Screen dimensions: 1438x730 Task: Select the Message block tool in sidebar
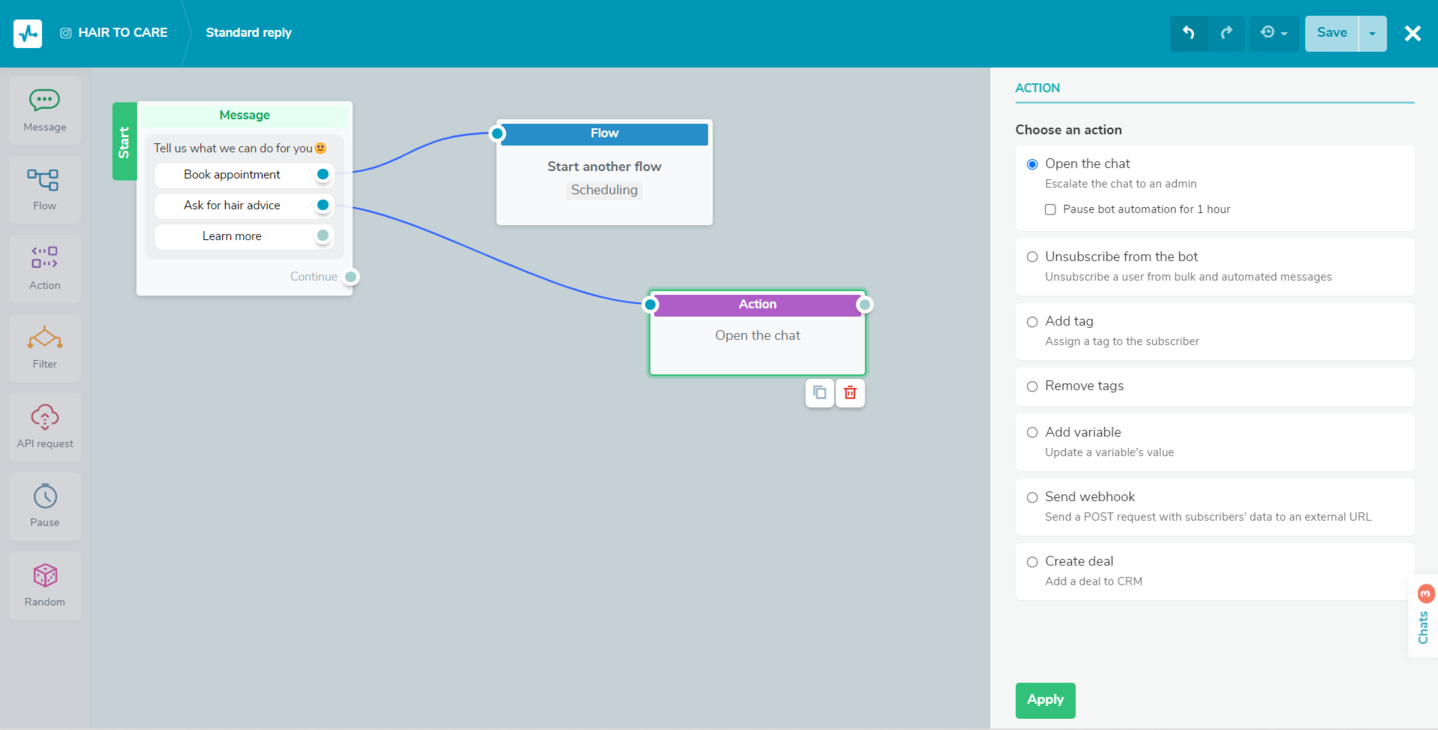pyautogui.click(x=45, y=110)
